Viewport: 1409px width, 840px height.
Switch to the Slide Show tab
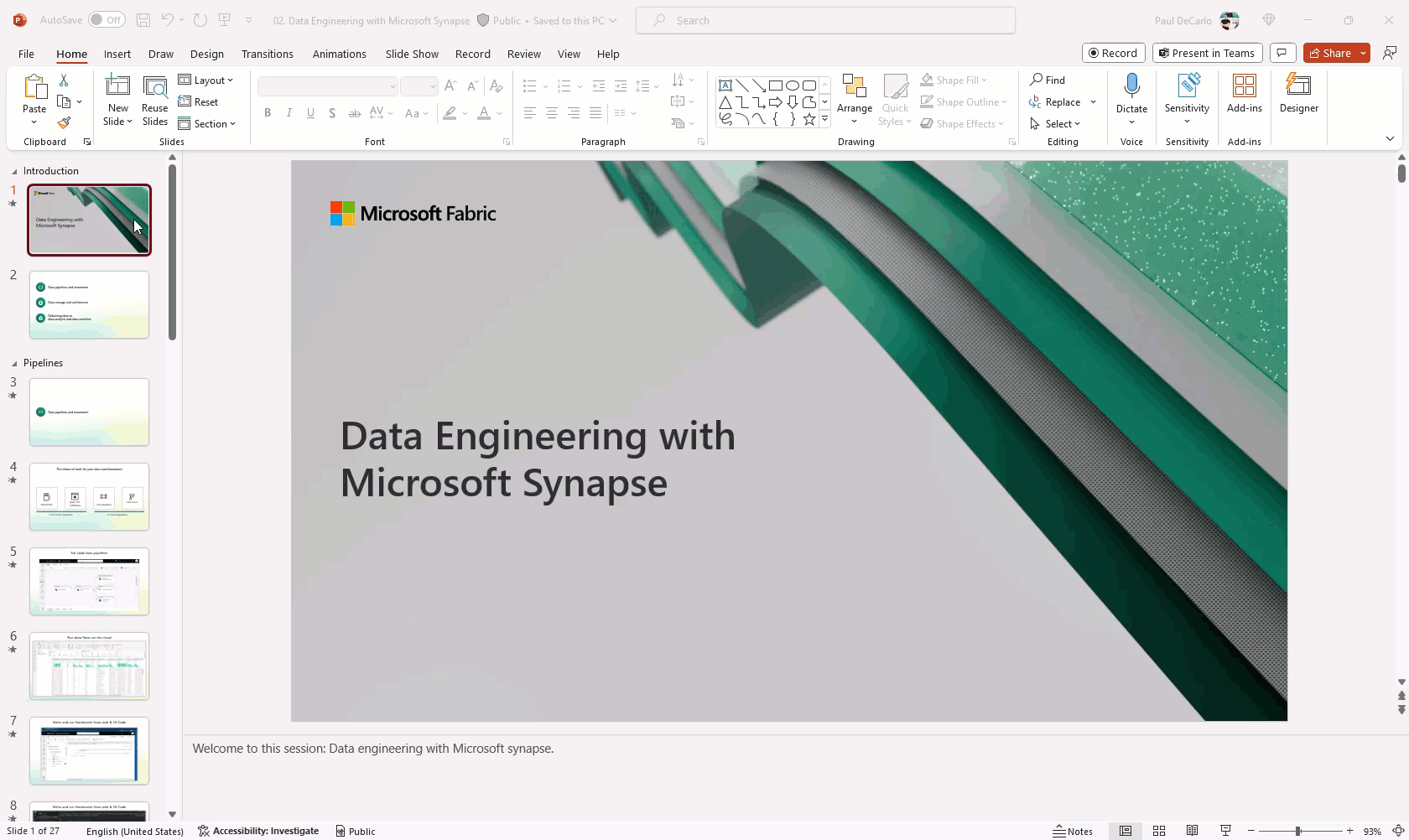[x=412, y=54]
